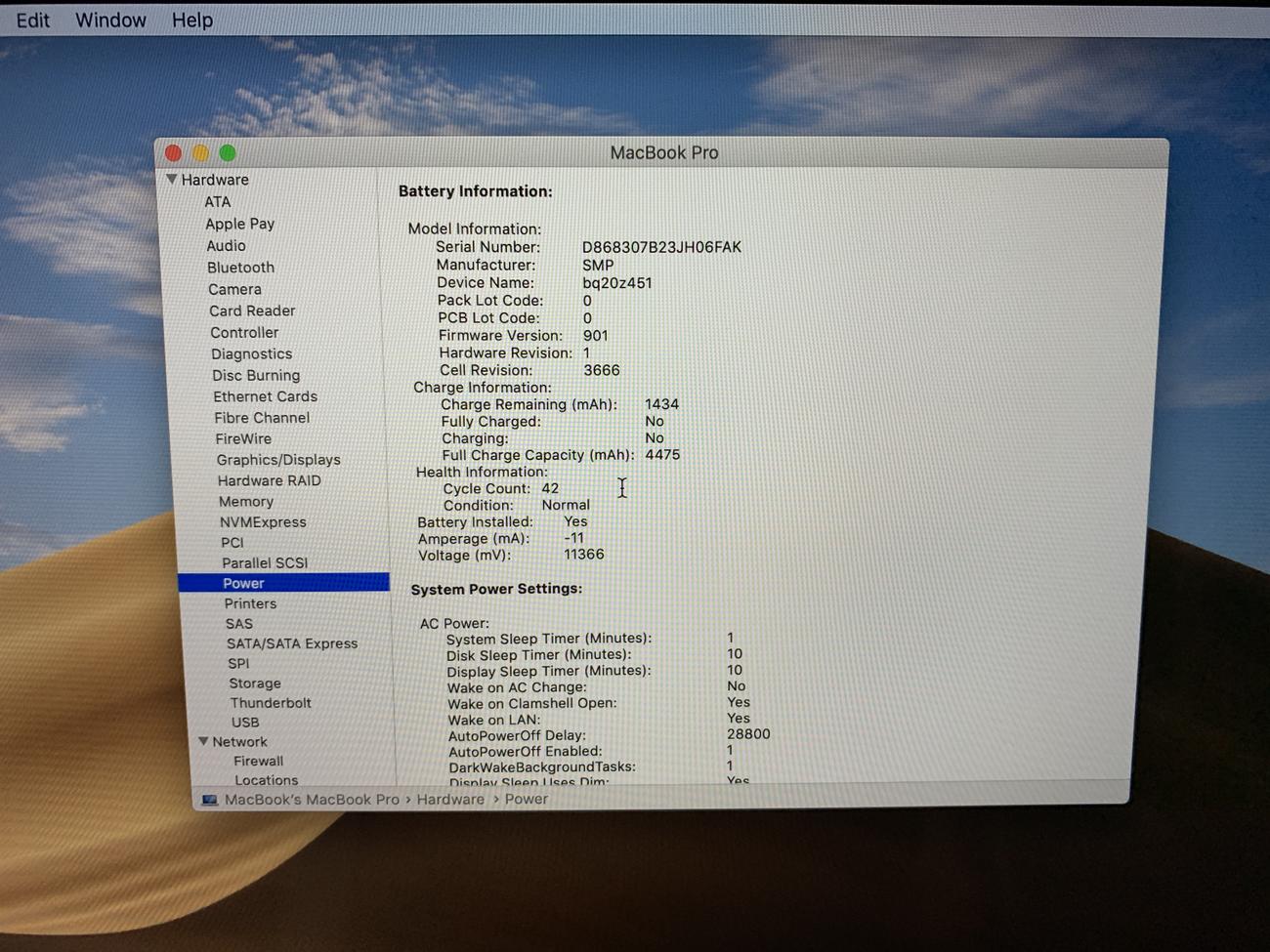Image resolution: width=1270 pixels, height=952 pixels.
Task: Select Card Reader in the sidebar
Action: pos(252,310)
